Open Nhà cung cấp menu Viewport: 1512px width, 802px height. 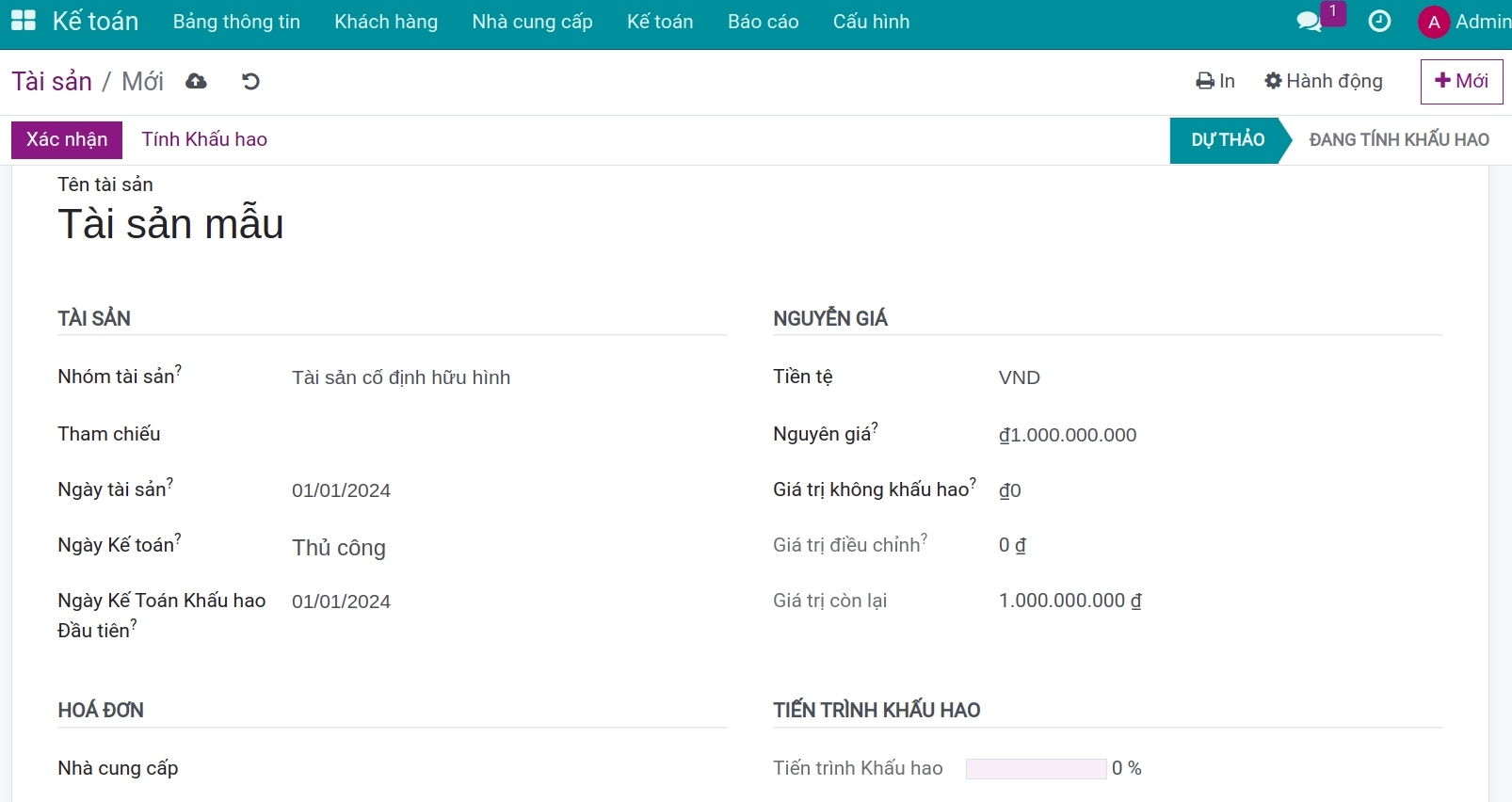(x=533, y=22)
